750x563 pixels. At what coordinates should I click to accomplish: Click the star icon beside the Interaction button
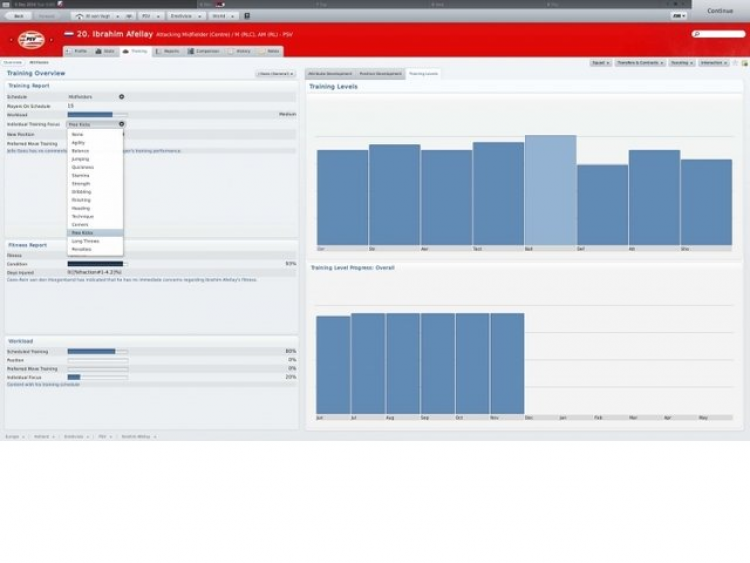(x=735, y=63)
